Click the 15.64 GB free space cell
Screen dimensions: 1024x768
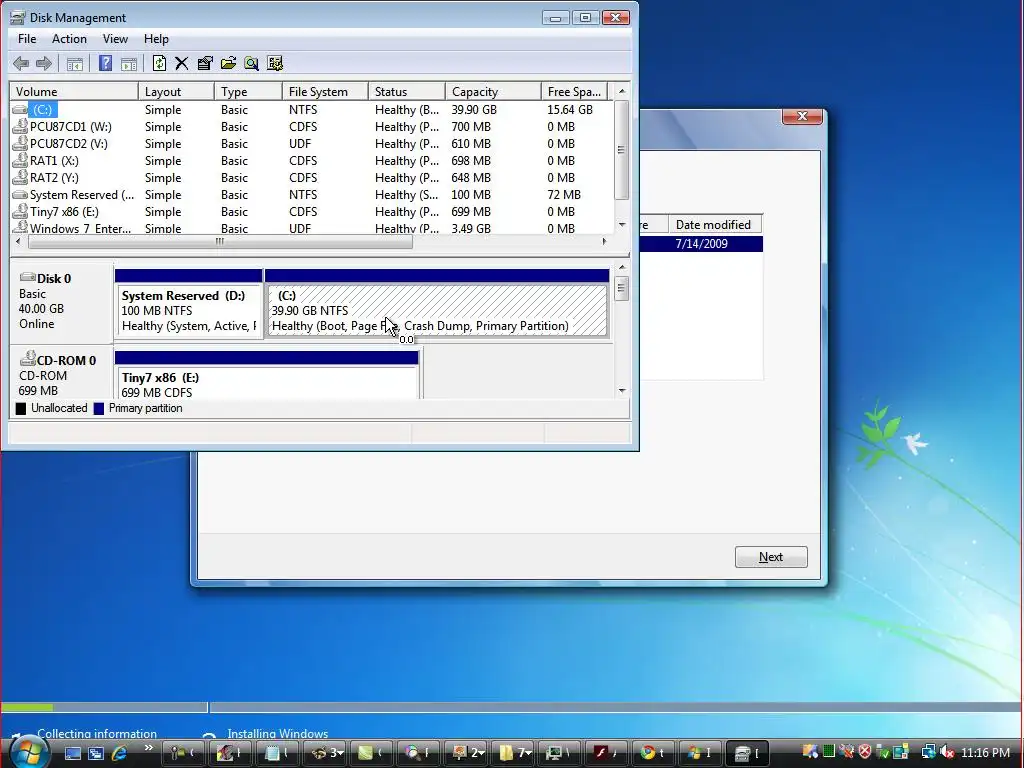tap(570, 110)
